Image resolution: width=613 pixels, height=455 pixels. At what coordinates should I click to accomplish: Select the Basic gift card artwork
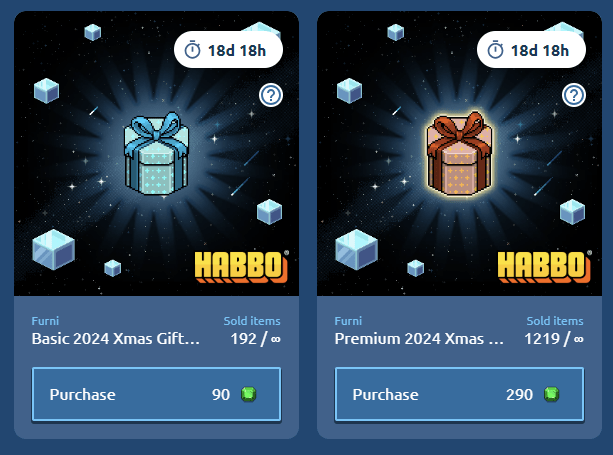[156, 153]
